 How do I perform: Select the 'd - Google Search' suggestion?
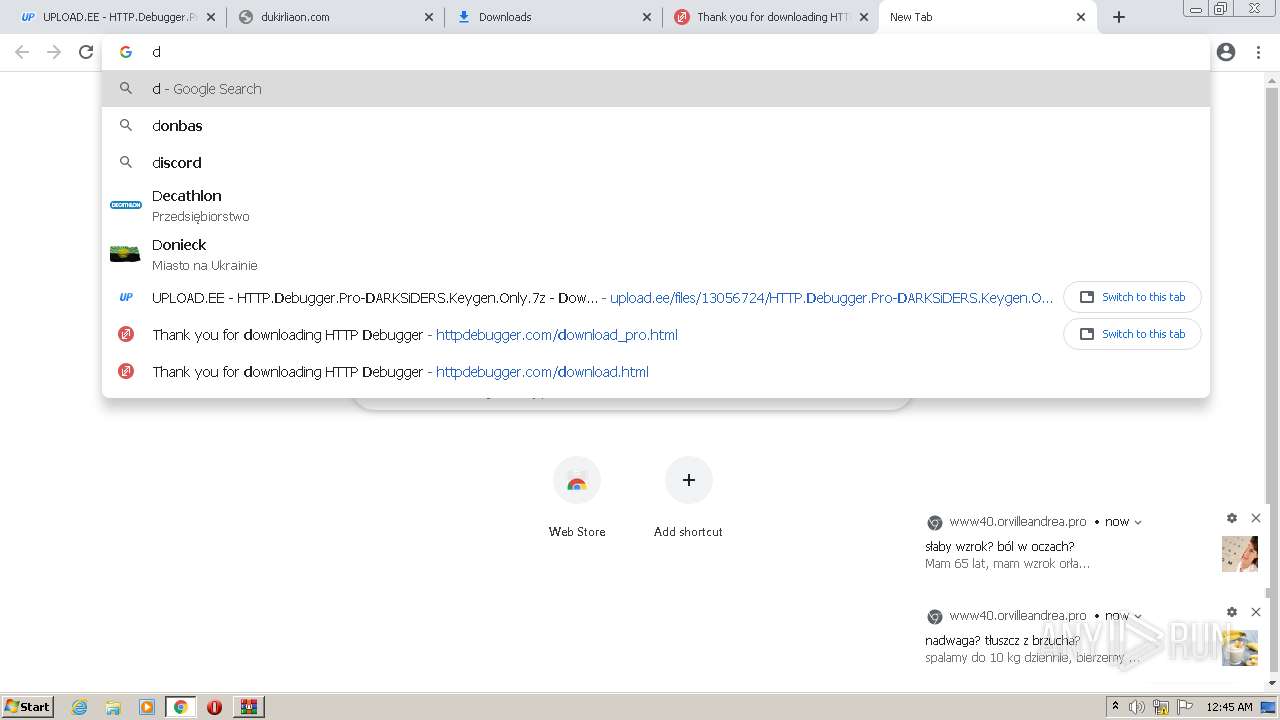[656, 88]
